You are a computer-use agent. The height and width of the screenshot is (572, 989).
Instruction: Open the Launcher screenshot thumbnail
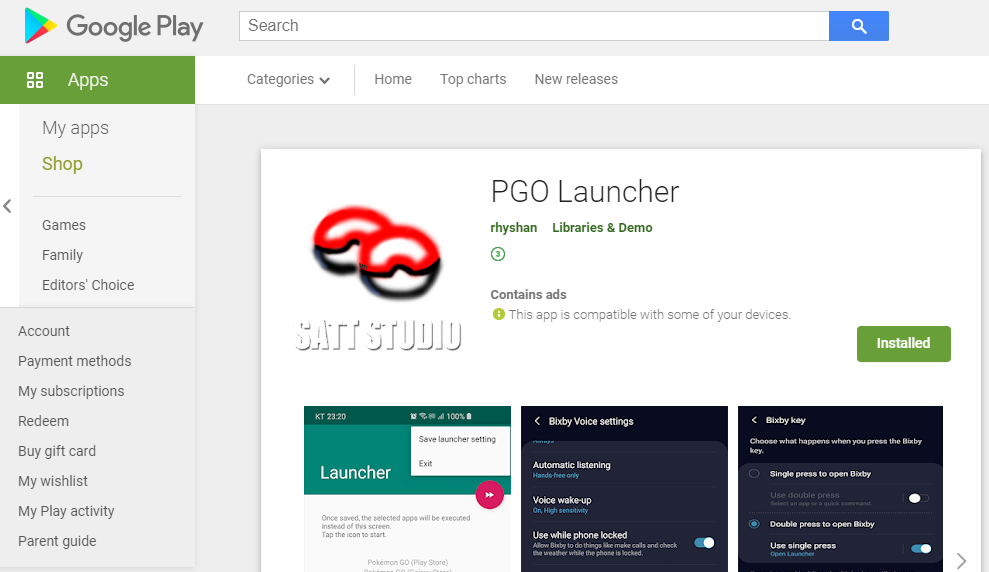point(407,489)
